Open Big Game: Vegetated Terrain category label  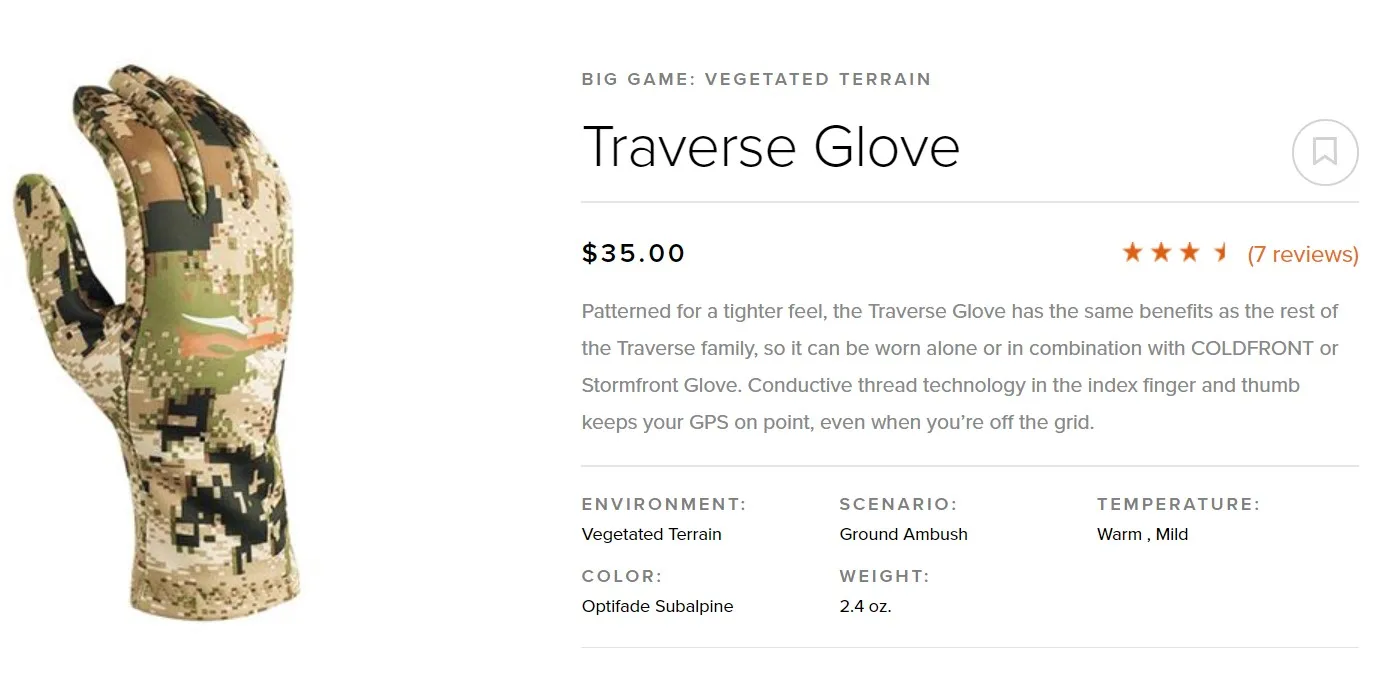(756, 79)
